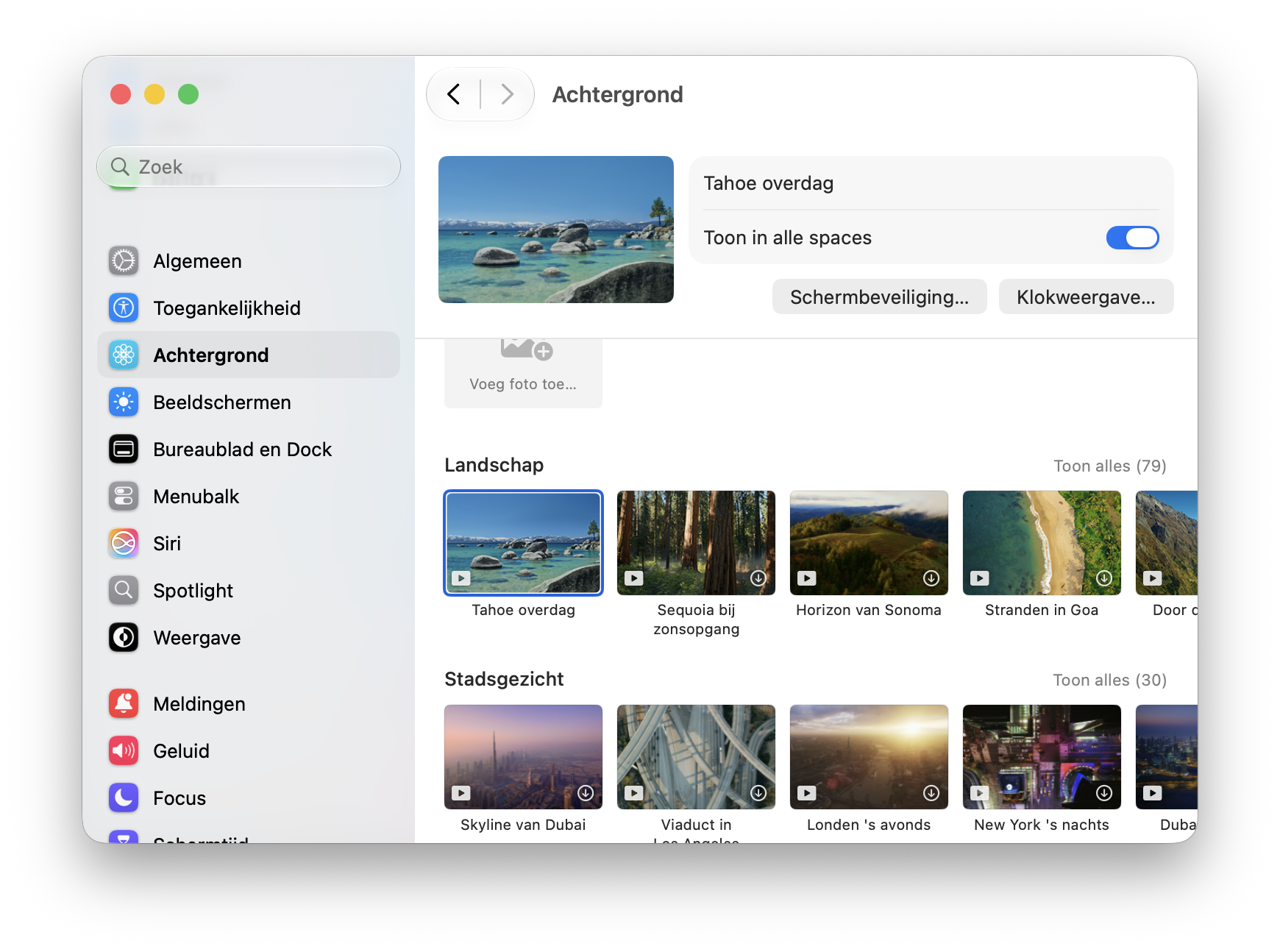Go back with the left chevron button
The height and width of the screenshot is (952, 1280).
[x=454, y=94]
